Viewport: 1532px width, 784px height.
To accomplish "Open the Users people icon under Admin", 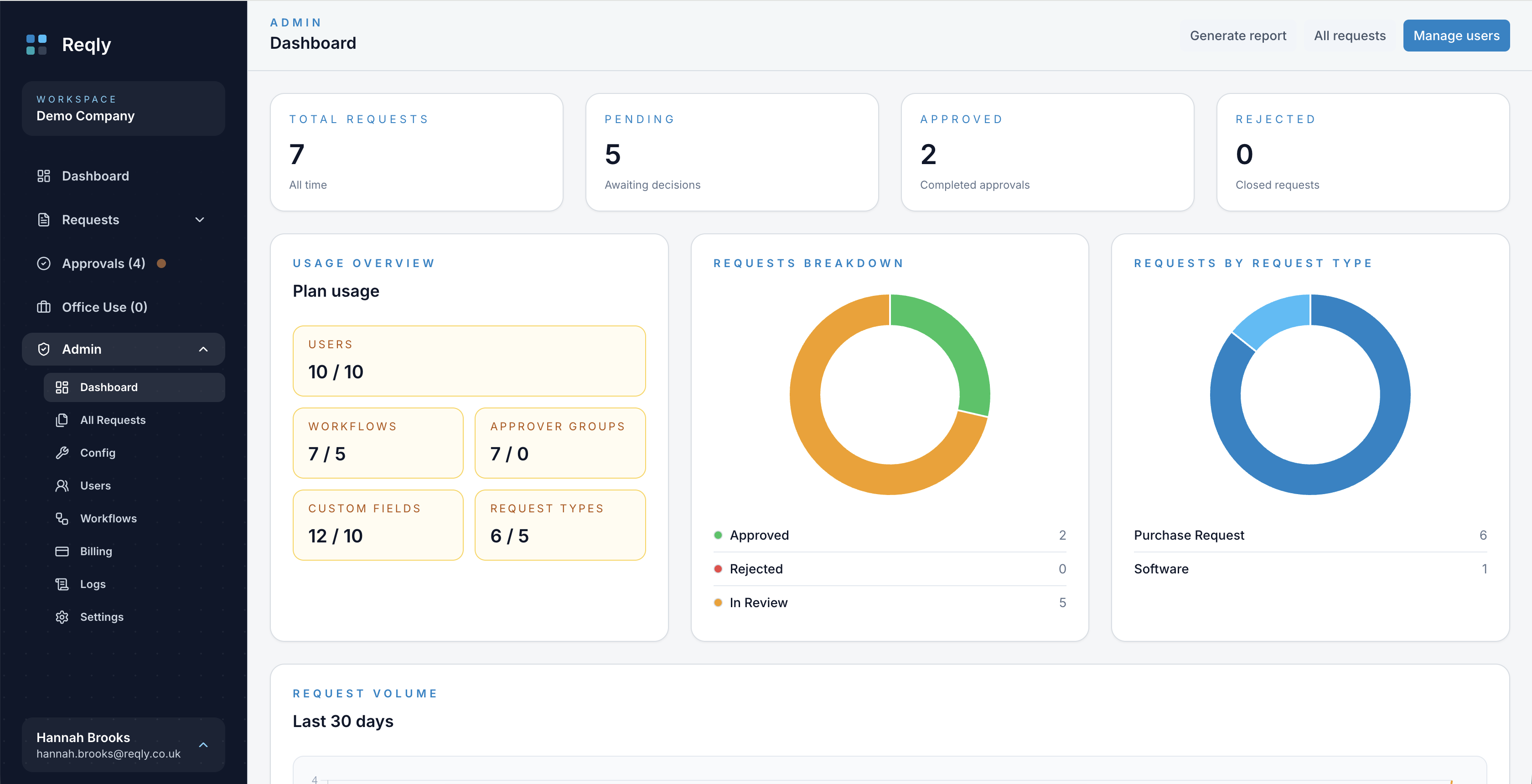I will tap(62, 485).
